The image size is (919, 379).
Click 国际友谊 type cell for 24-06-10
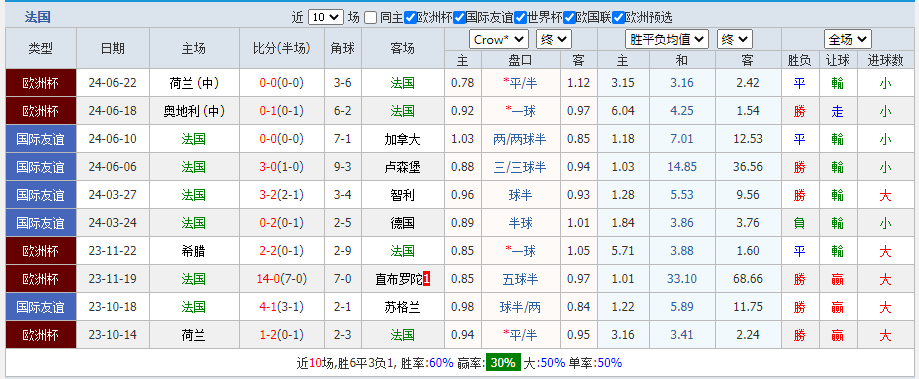click(x=40, y=139)
